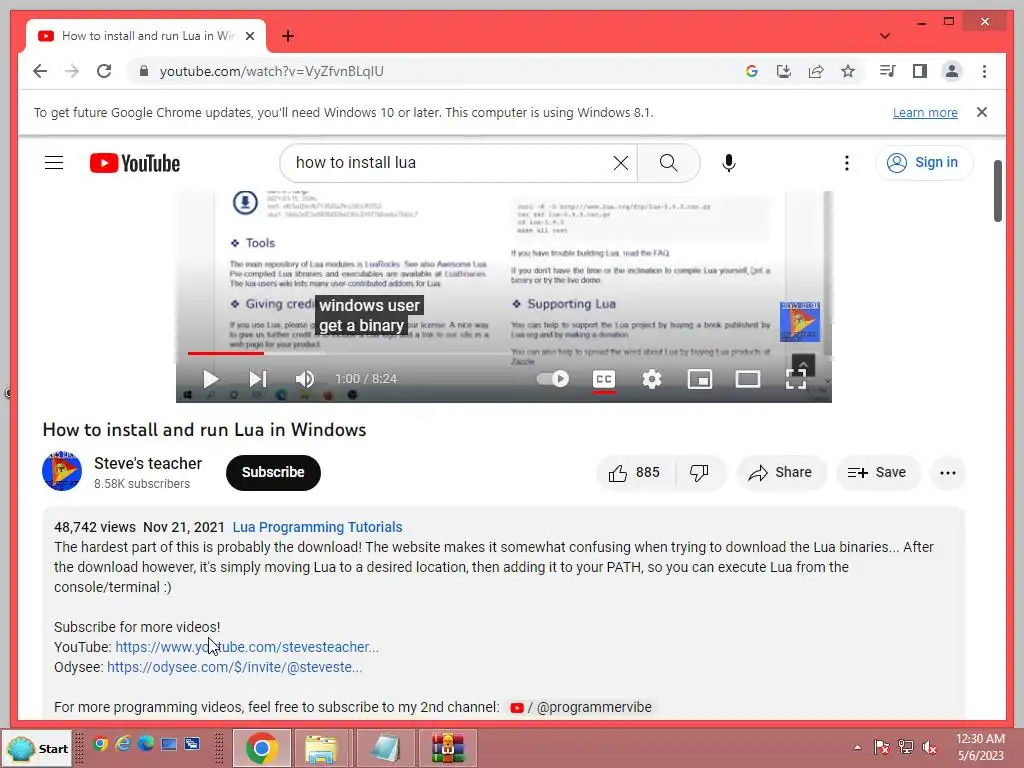1024x768 pixels.
Task: Toggle theater mode
Action: coord(748,379)
